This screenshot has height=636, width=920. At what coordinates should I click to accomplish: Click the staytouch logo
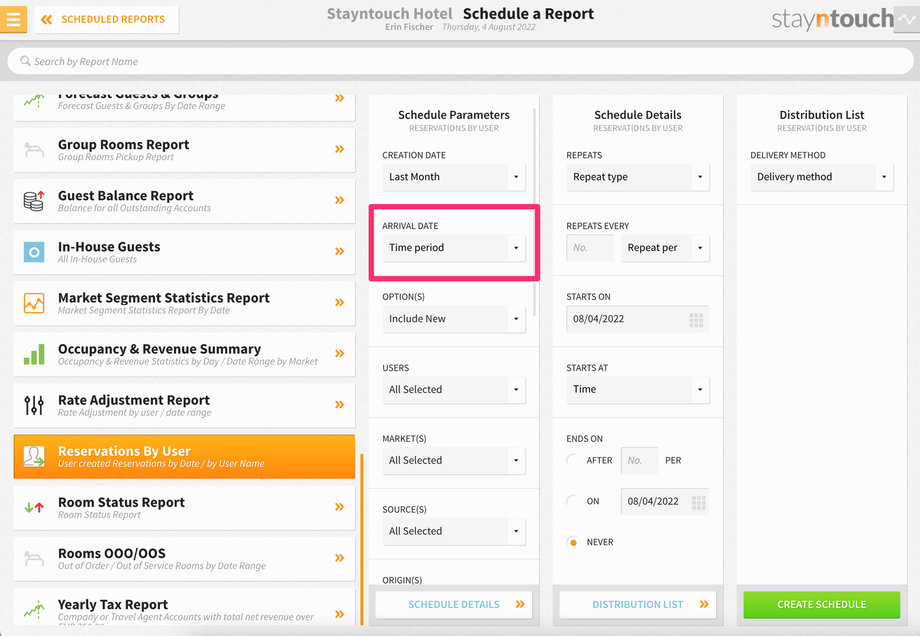833,19
